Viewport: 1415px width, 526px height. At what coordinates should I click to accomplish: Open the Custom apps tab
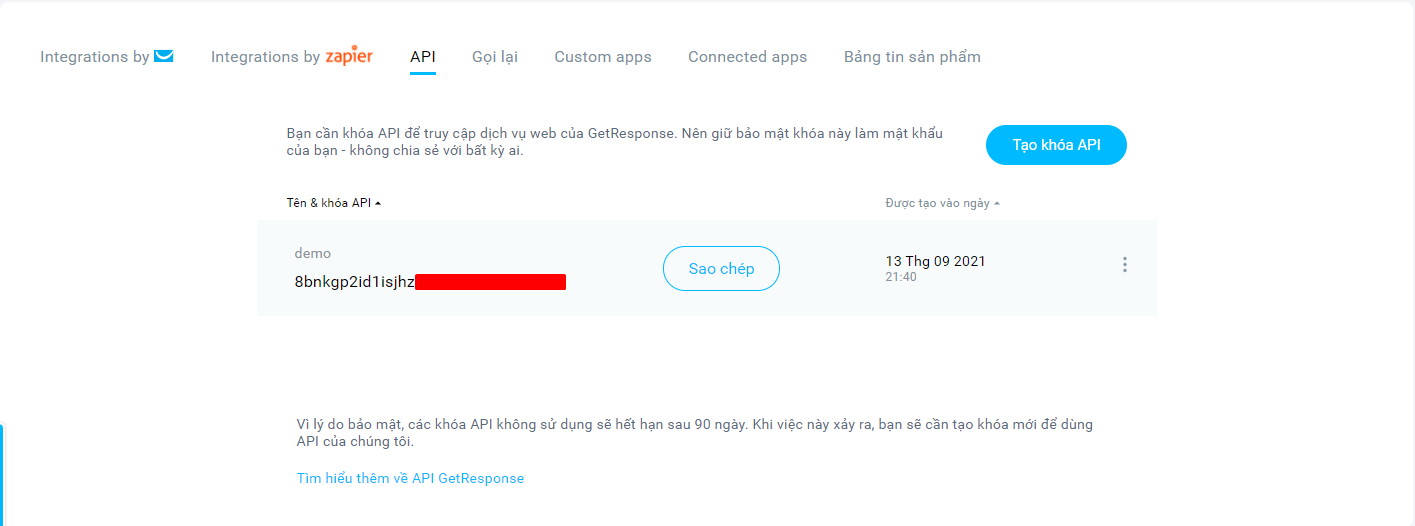(603, 57)
